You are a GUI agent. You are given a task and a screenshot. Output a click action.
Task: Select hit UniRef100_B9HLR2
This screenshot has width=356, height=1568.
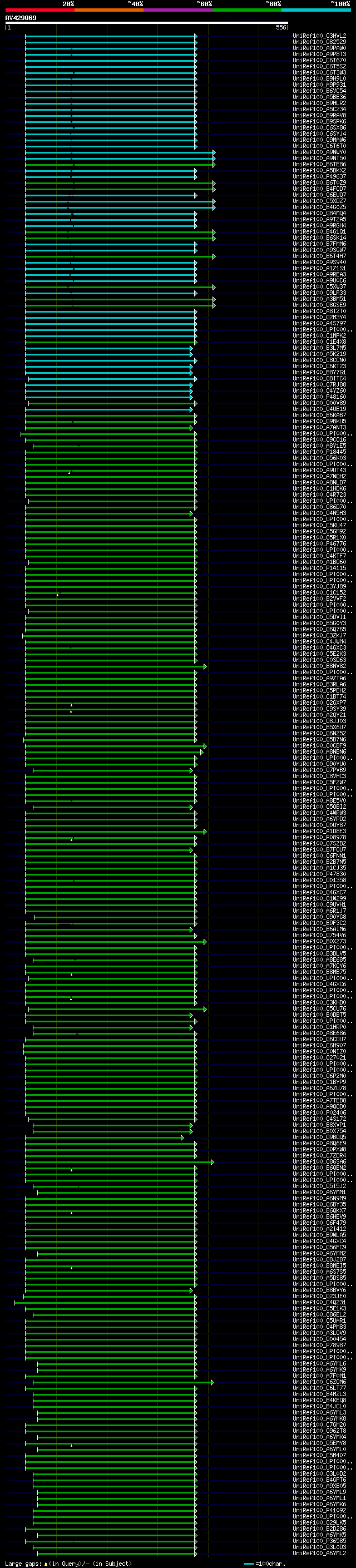(x=319, y=103)
